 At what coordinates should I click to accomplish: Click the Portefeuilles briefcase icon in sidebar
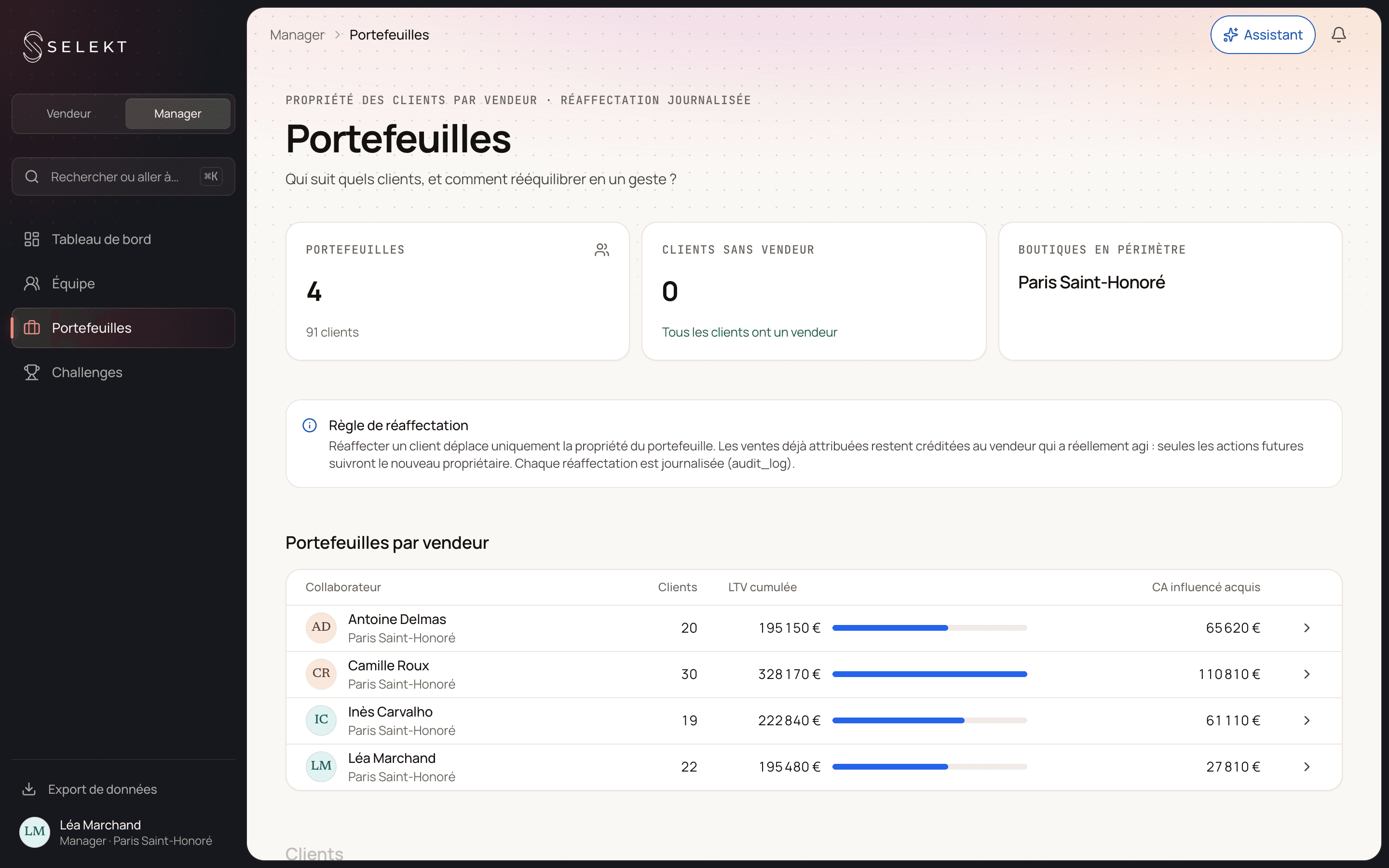point(31,328)
